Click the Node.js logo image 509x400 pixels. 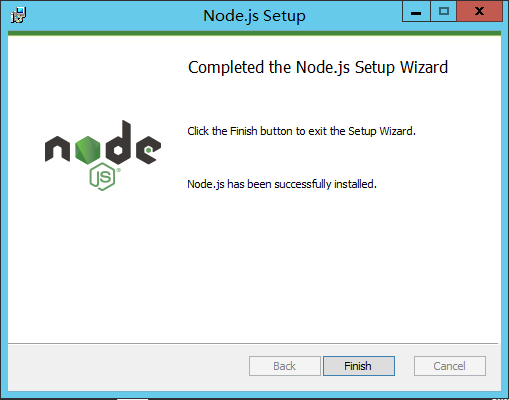click(x=103, y=155)
